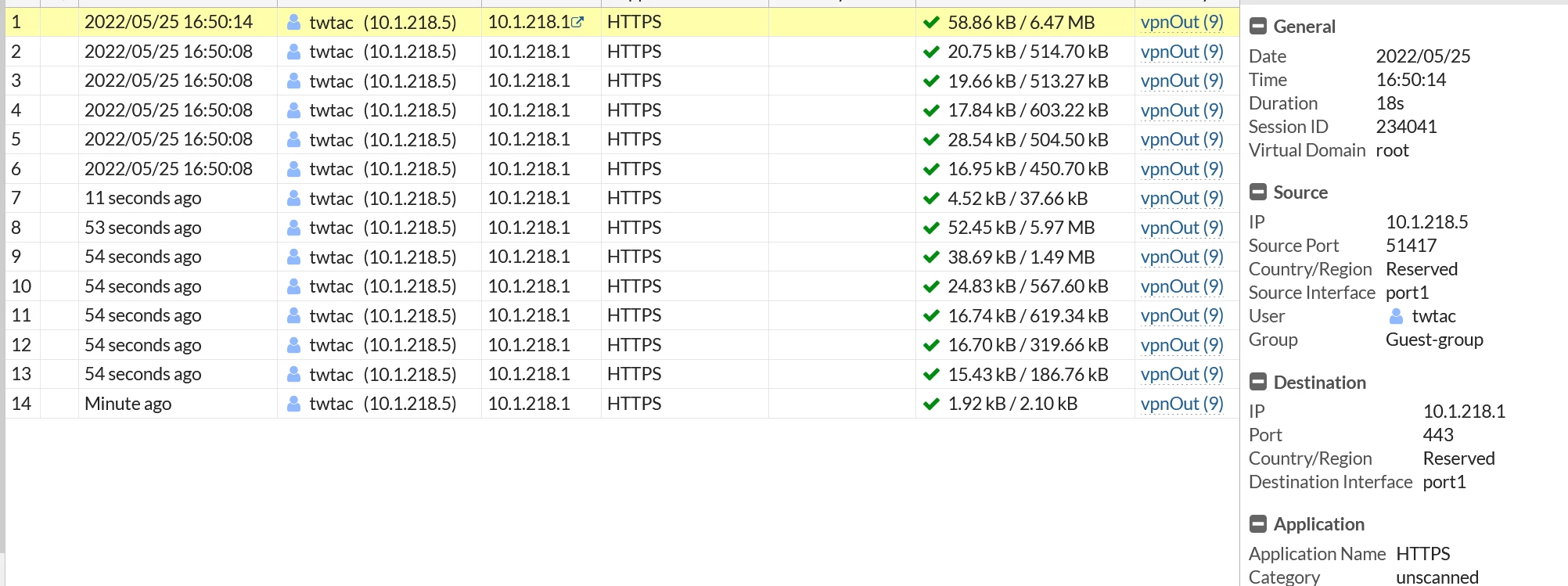Click the green checkmark for 4.52 kB / 37.66 kB
This screenshot has height=586, width=1568.
click(x=931, y=199)
